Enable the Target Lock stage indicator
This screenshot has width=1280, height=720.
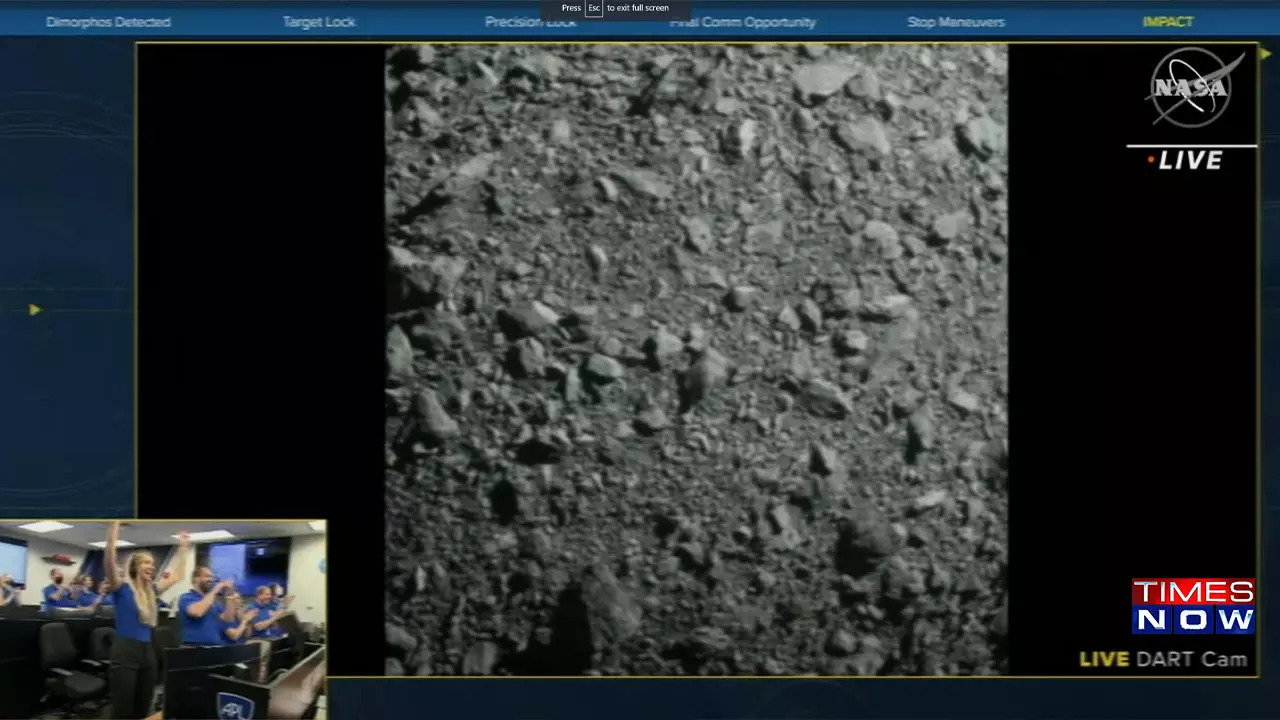point(319,21)
